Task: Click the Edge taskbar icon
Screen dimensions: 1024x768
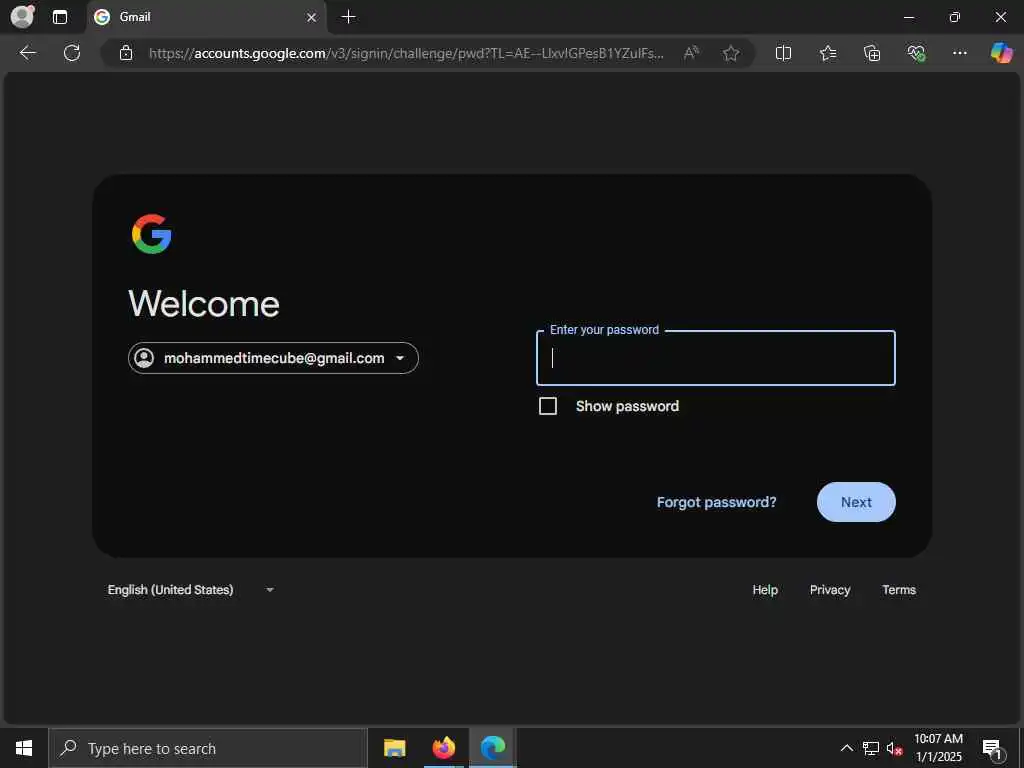Action: click(x=493, y=748)
